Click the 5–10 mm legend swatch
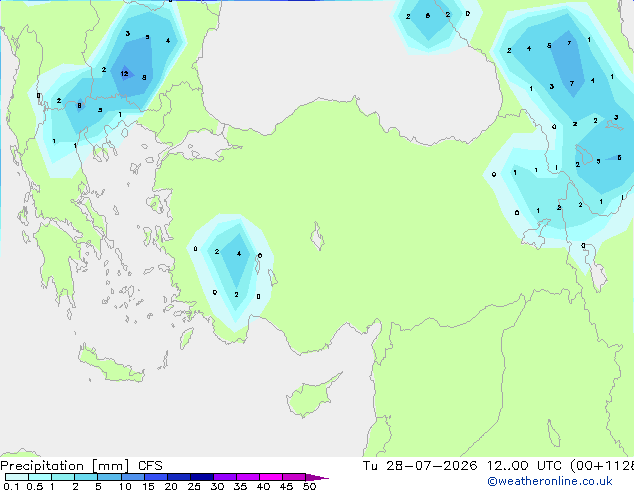The width and height of the screenshot is (634, 490). tap(109, 477)
